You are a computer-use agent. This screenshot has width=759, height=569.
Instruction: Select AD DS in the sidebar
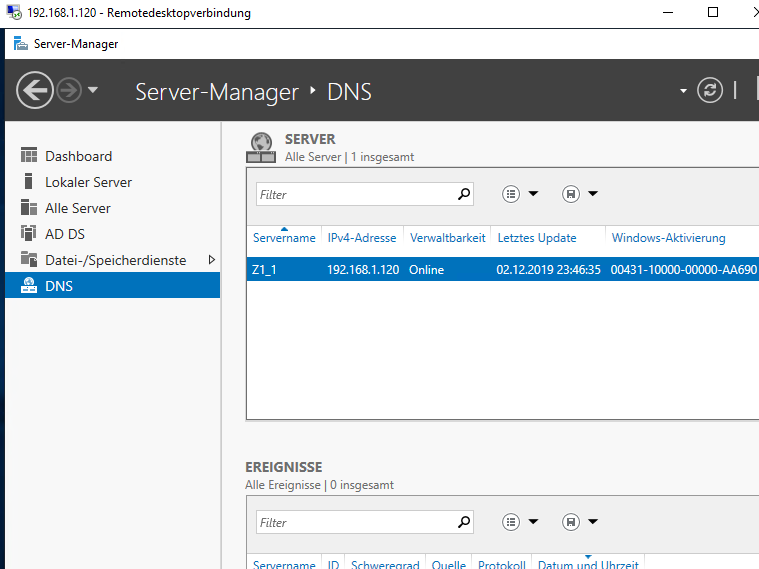(x=65, y=234)
